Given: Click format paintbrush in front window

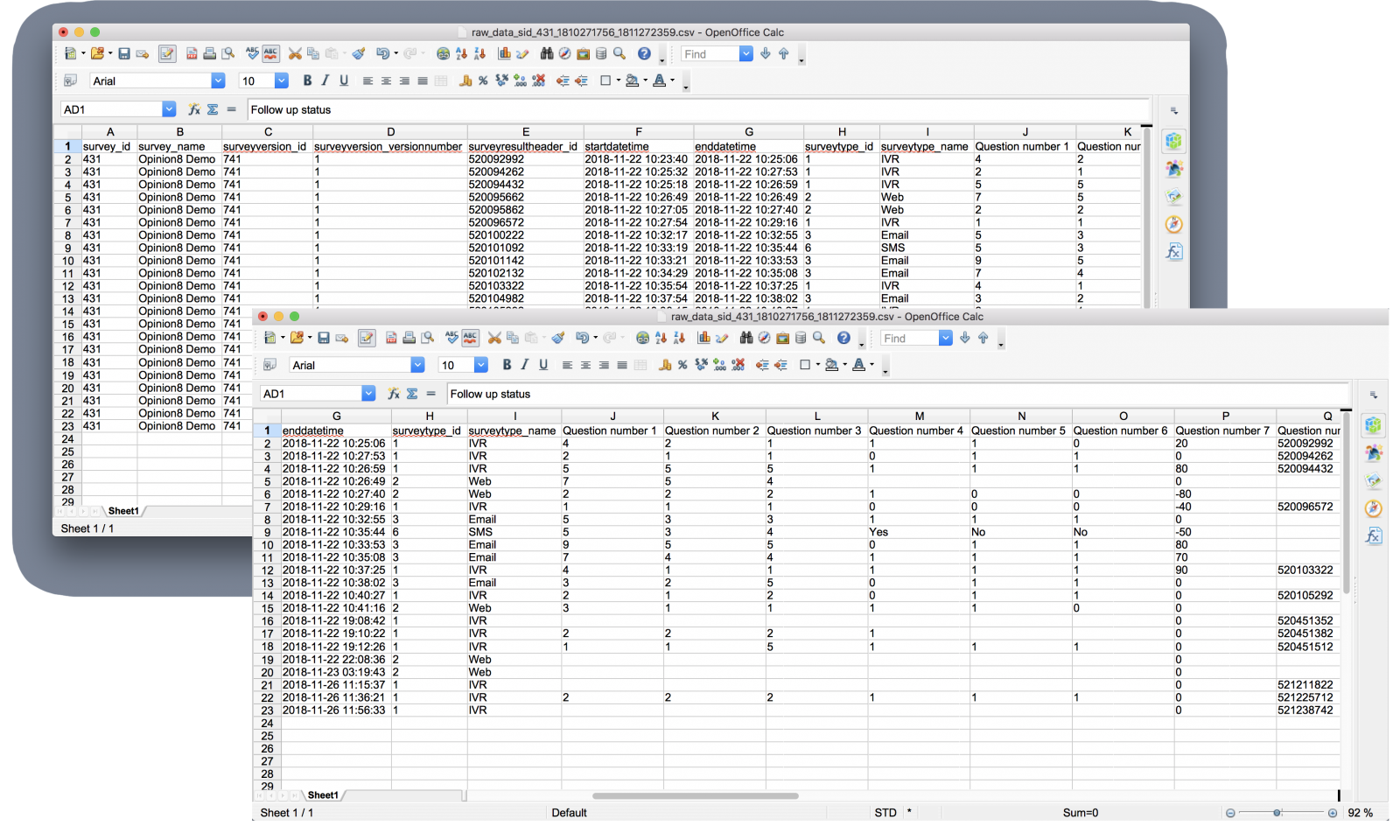Looking at the screenshot, I should pos(557,339).
